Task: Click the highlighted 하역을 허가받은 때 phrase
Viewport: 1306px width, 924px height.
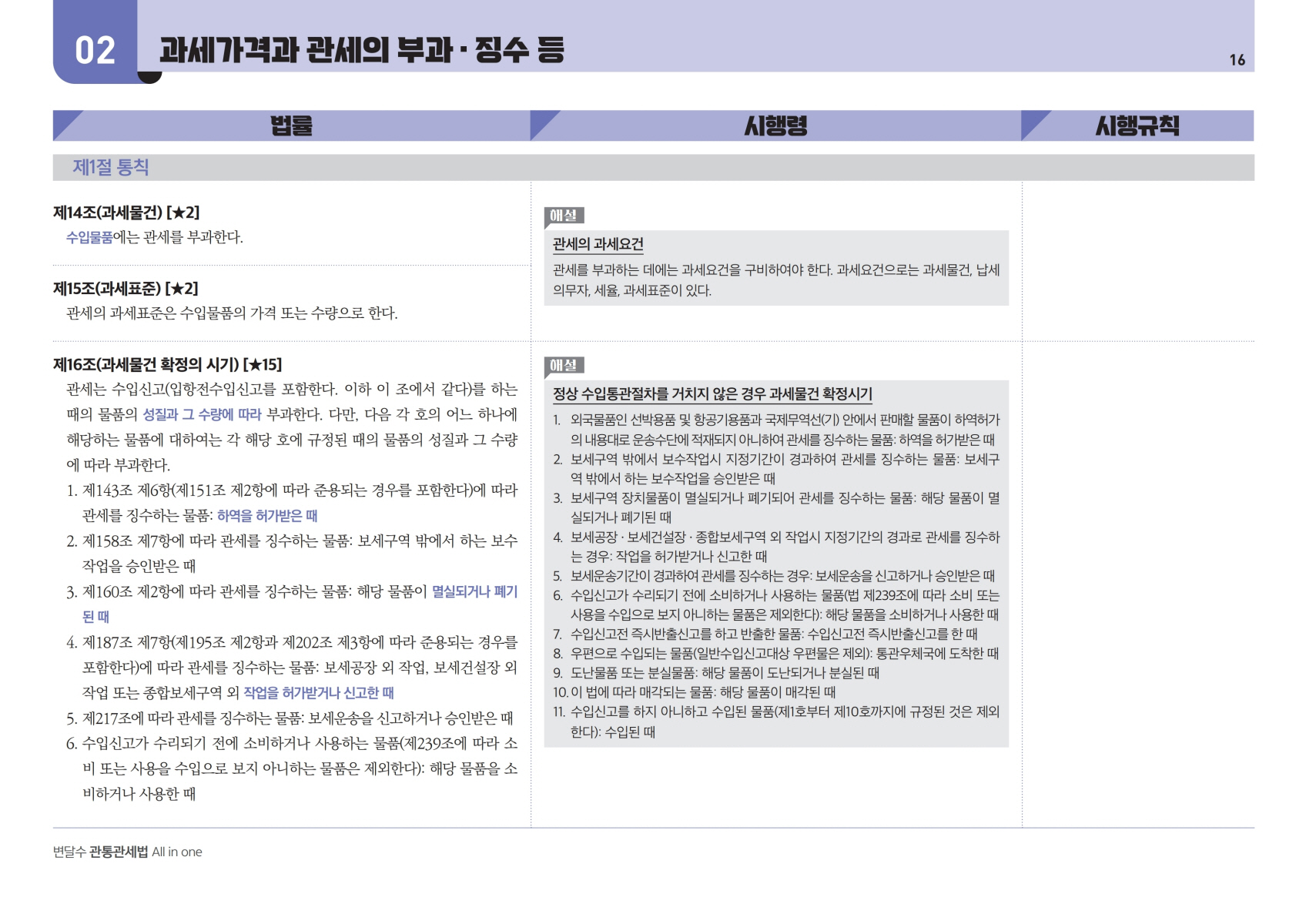Action: pyautogui.click(x=267, y=516)
